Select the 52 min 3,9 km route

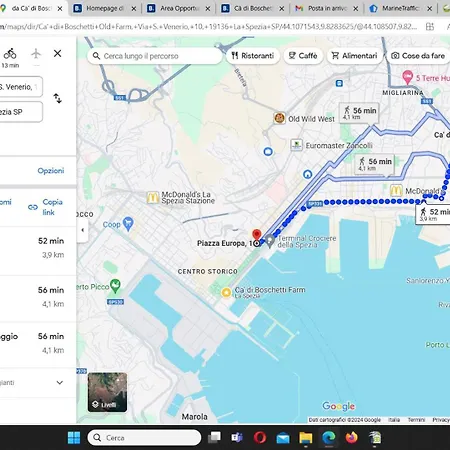point(38,248)
